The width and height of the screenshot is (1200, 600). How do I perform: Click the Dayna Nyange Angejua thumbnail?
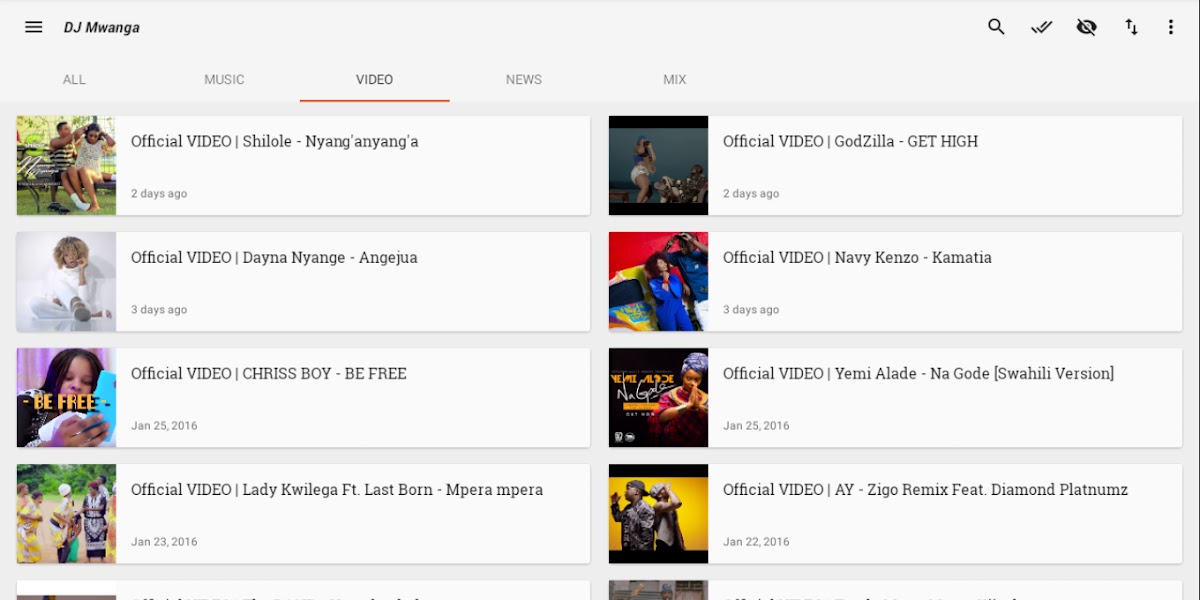click(66, 282)
